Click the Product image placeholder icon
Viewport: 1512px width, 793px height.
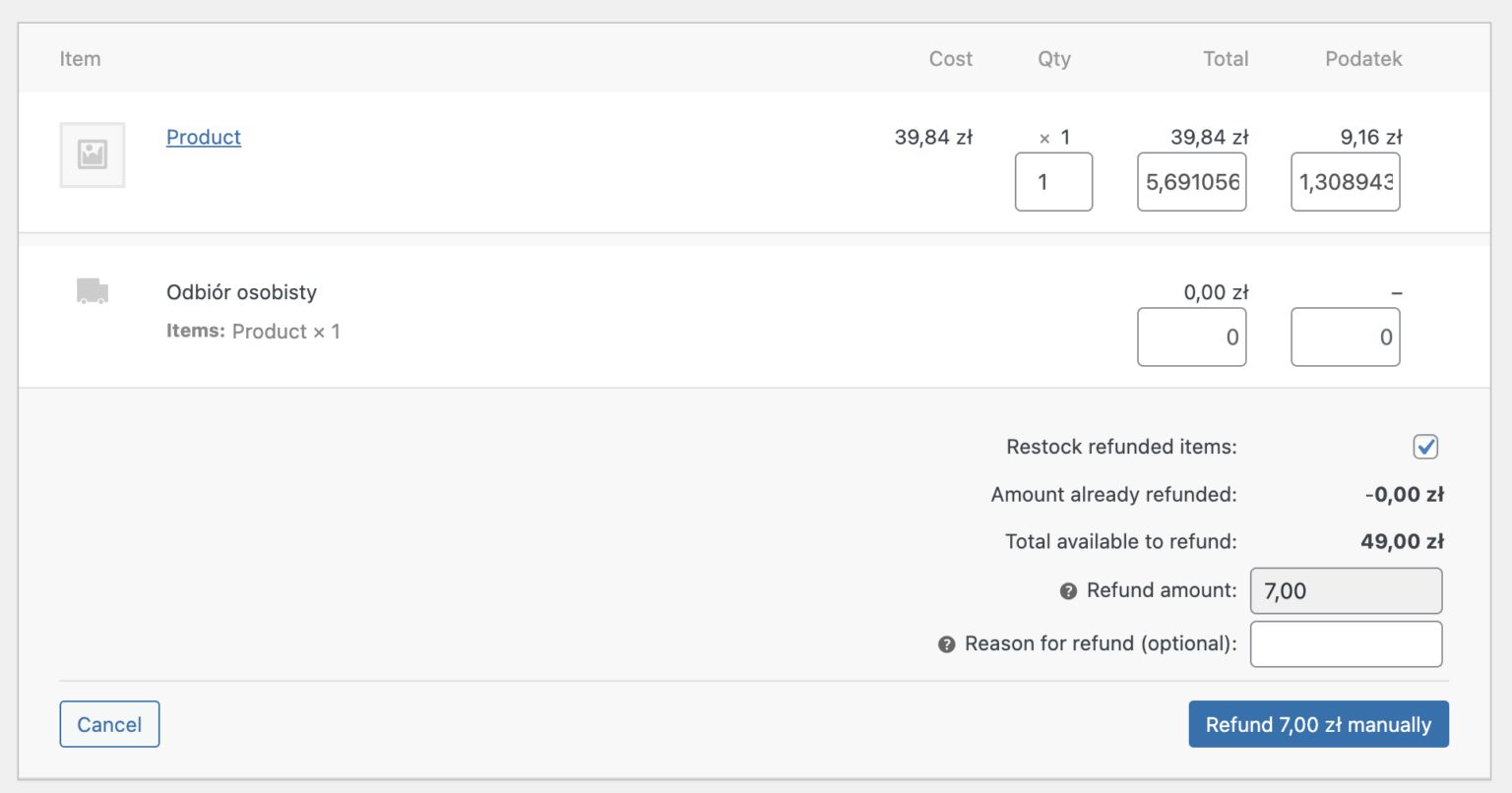[92, 154]
